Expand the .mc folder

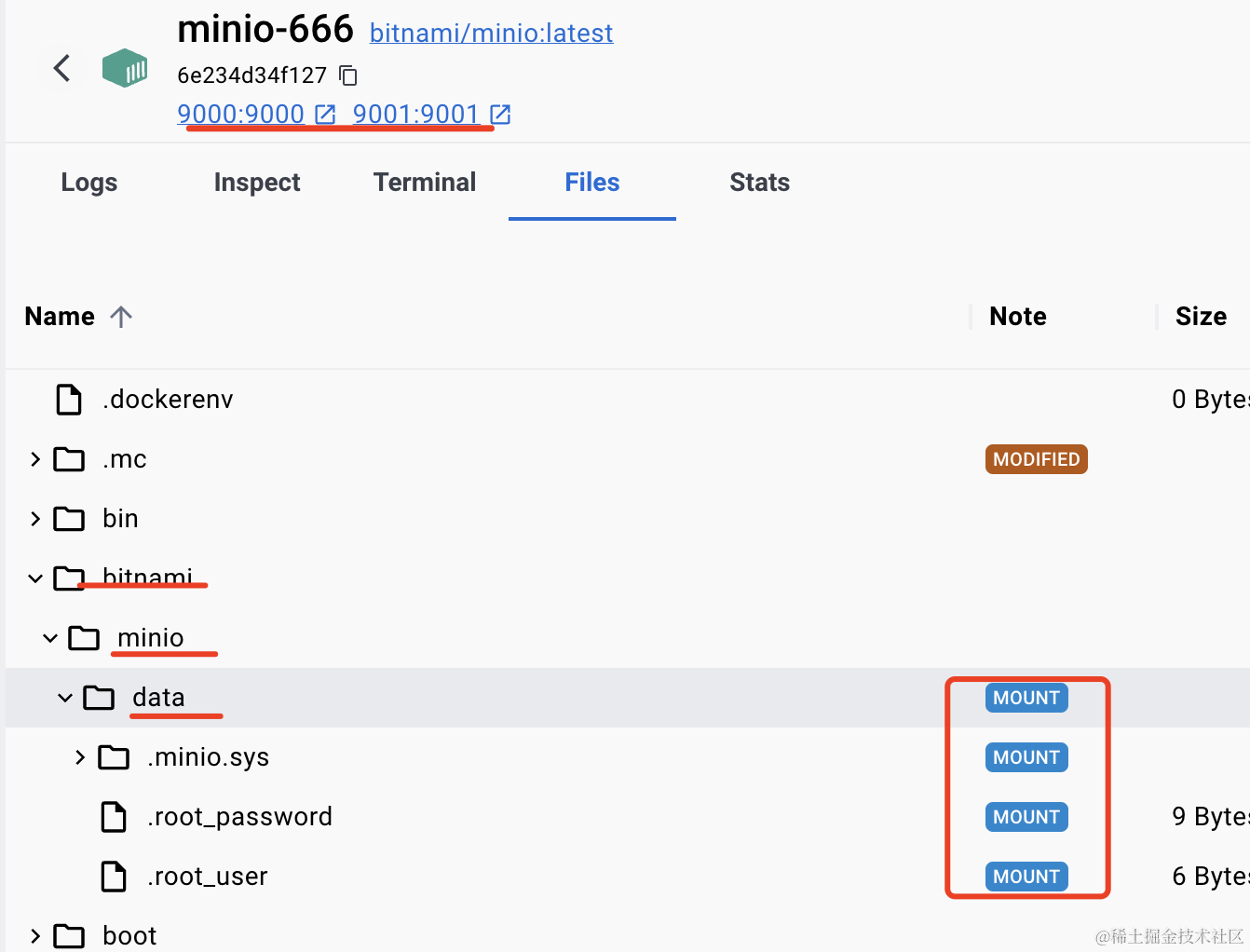[35, 459]
